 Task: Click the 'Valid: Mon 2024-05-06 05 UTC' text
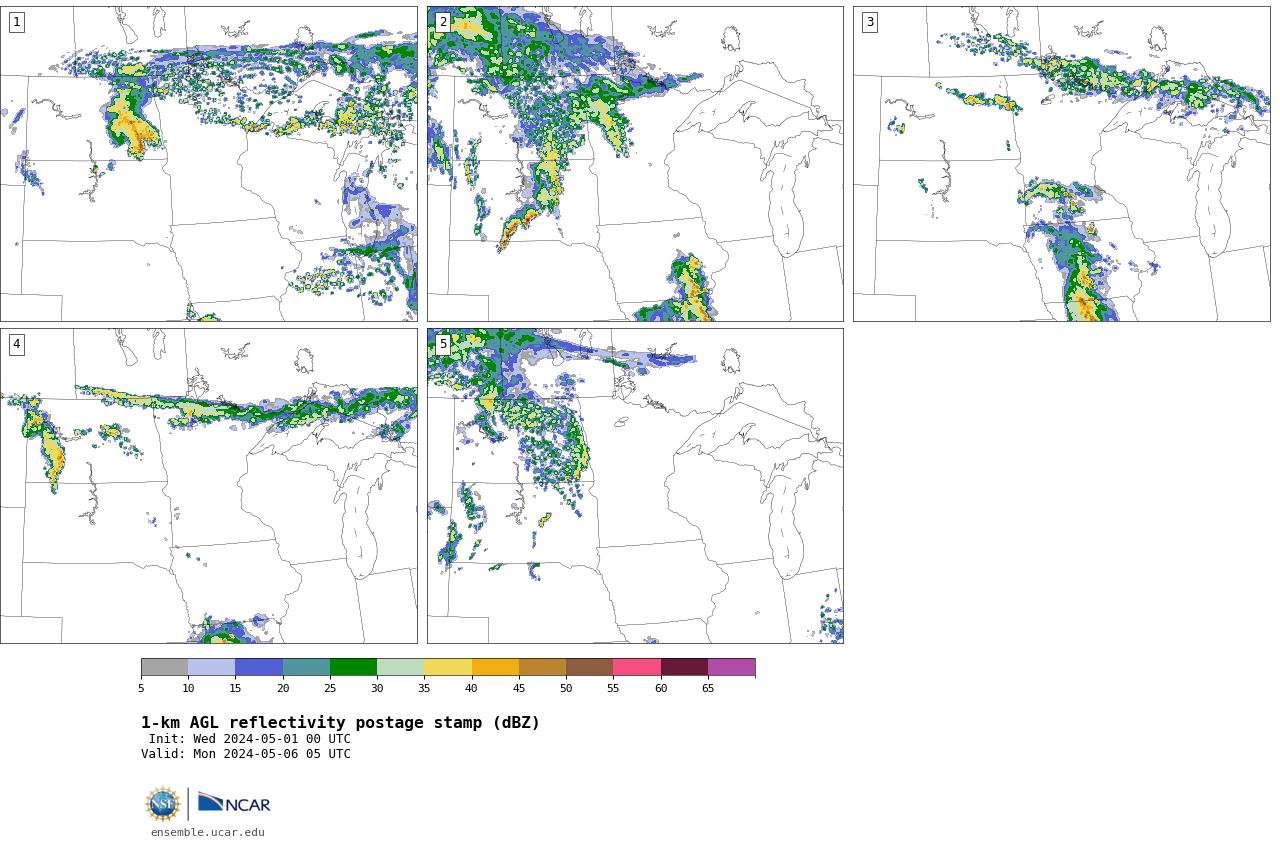[246, 754]
